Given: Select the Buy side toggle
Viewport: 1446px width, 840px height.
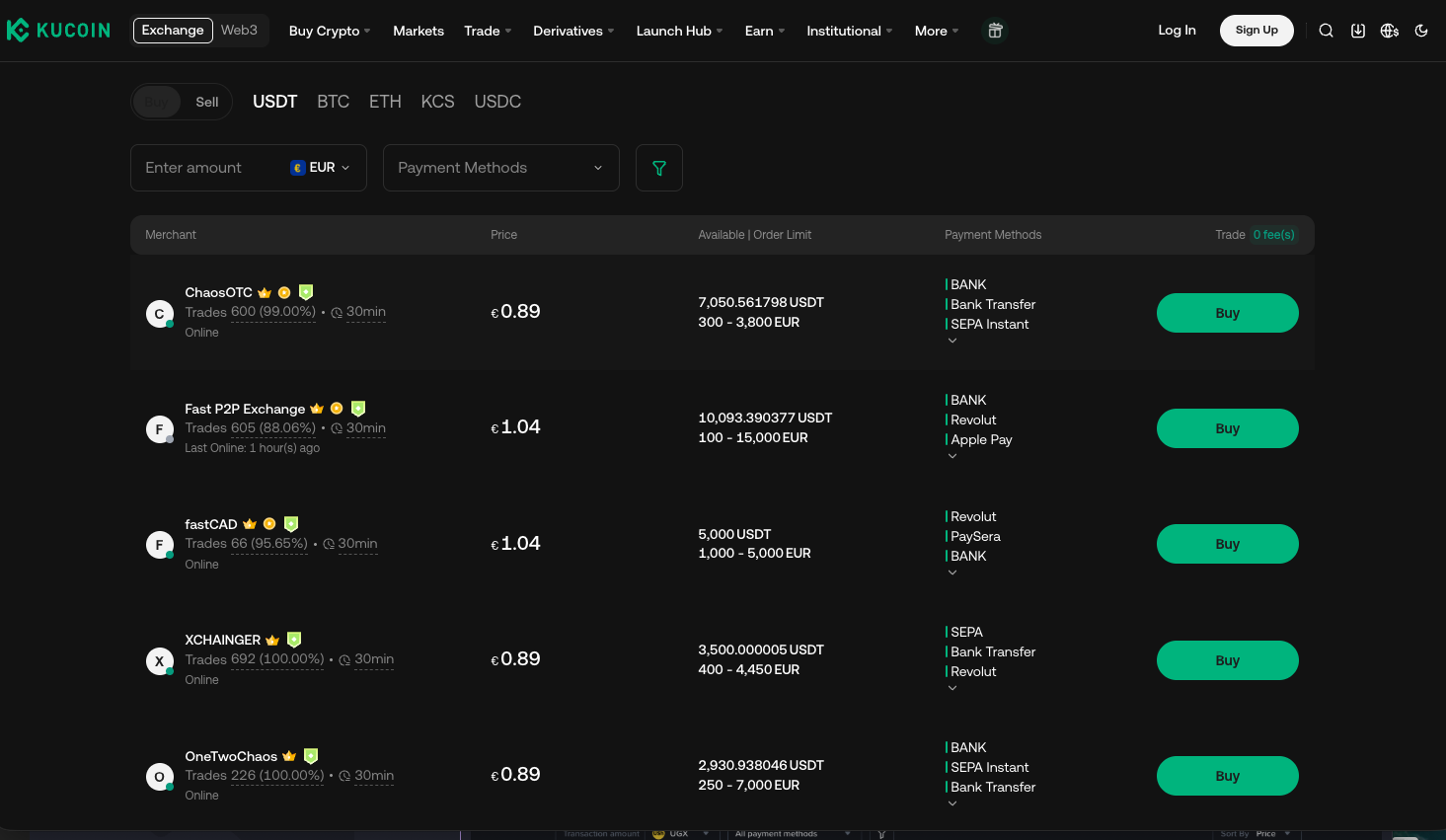Looking at the screenshot, I should click(157, 102).
